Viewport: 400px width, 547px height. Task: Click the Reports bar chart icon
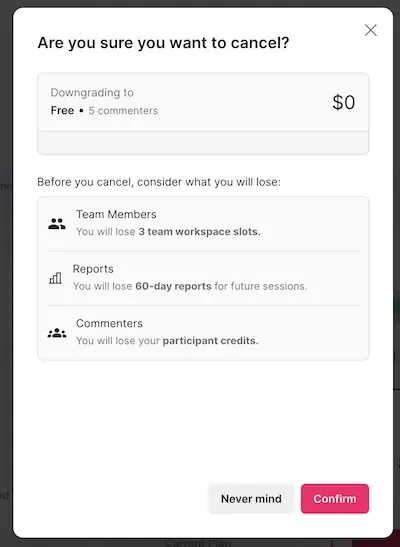click(x=55, y=278)
